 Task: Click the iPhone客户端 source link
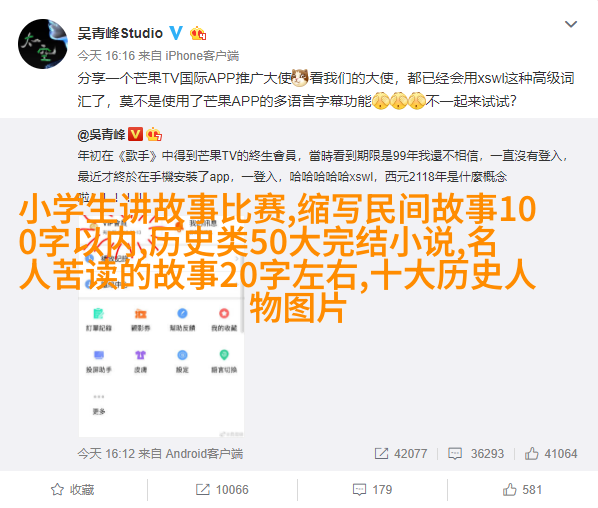[202, 56]
